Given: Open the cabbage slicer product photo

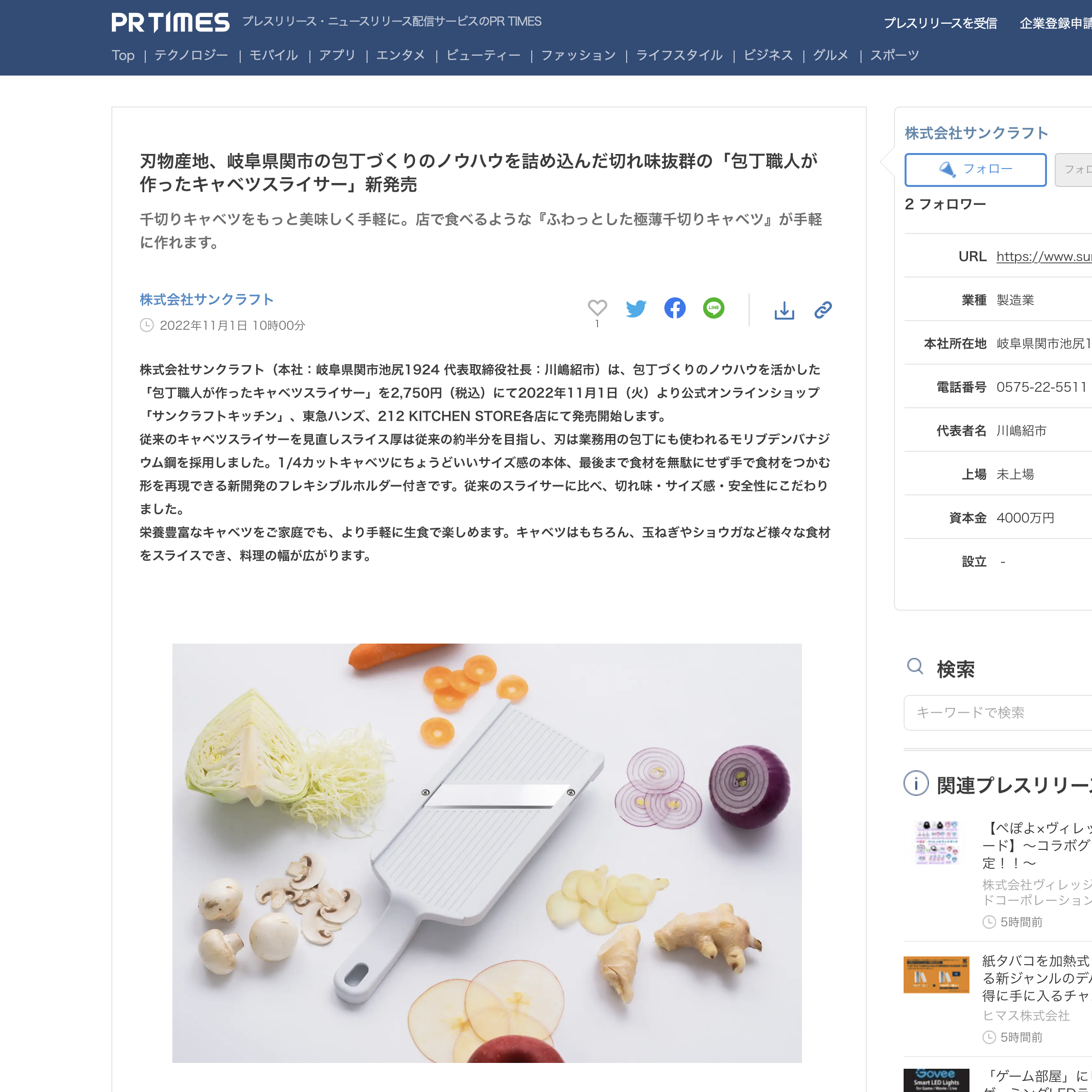Looking at the screenshot, I should coord(487,853).
